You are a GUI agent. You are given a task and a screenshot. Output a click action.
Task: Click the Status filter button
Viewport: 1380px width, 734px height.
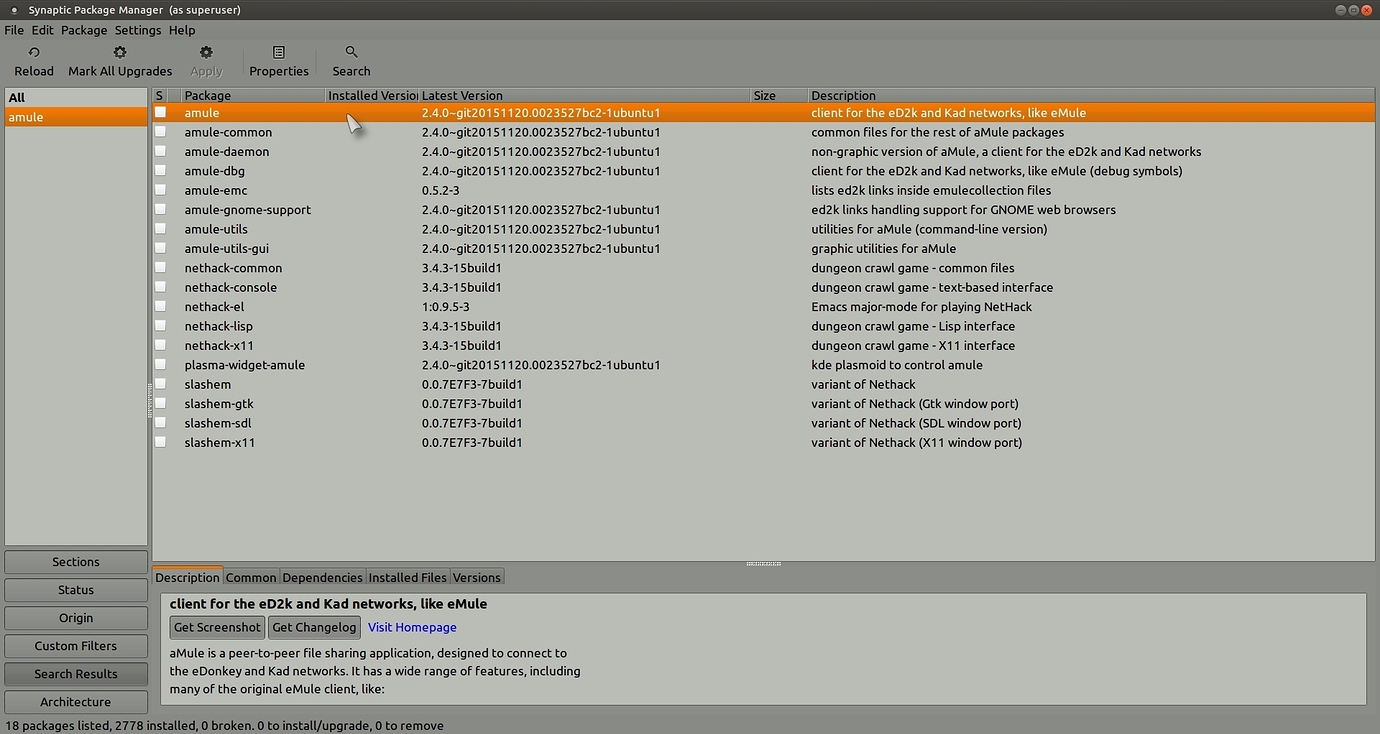tap(76, 590)
